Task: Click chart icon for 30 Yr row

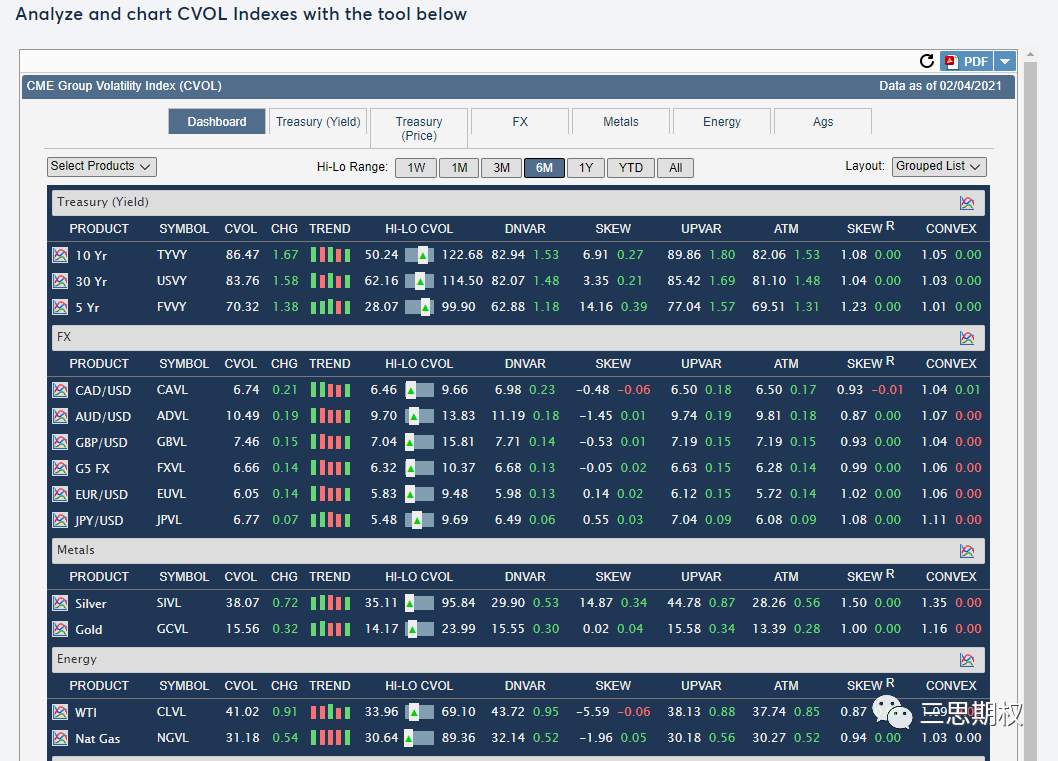Action: point(60,281)
